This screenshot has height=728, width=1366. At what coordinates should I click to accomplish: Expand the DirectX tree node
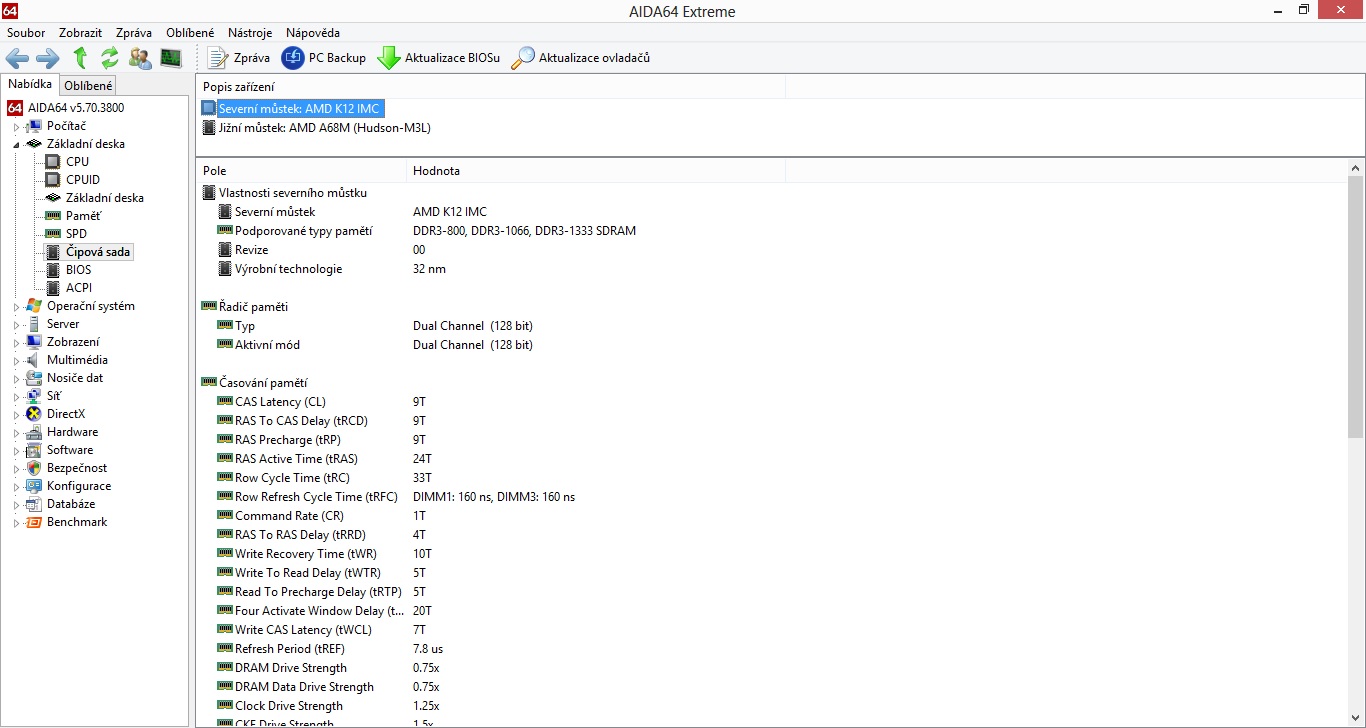(16, 415)
